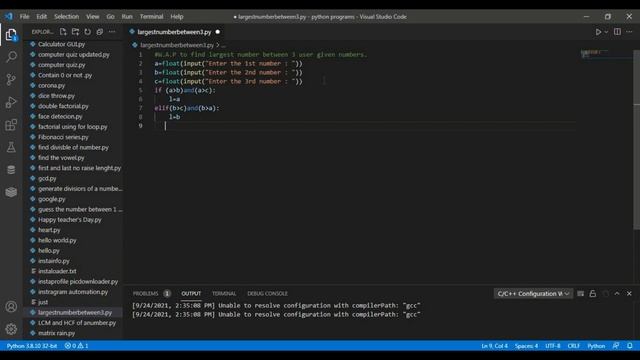Open the Explorer view in activity bar

tap(11, 34)
